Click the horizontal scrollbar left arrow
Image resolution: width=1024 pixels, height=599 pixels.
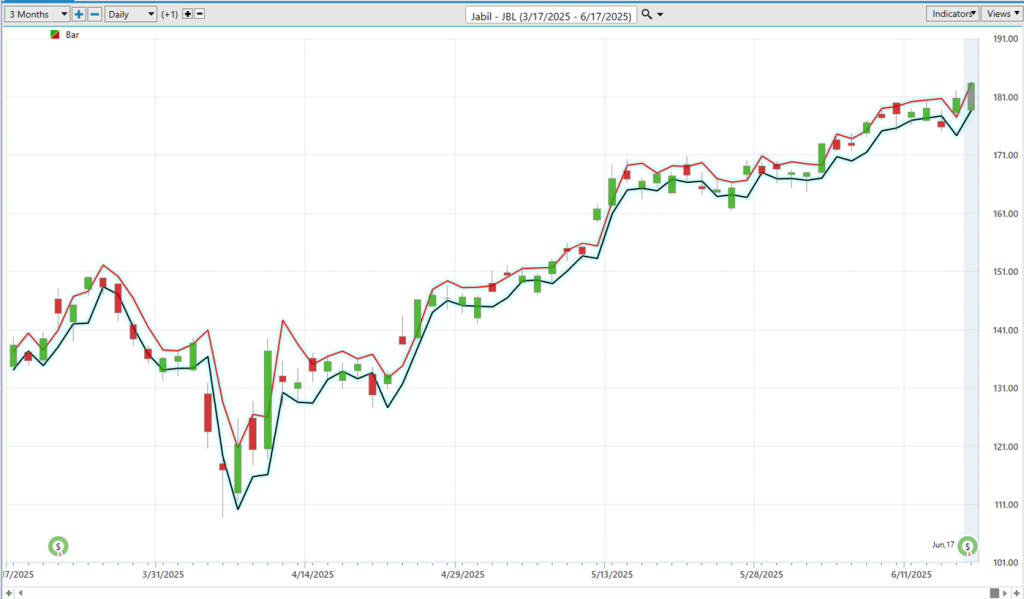pyautogui.click(x=21, y=592)
